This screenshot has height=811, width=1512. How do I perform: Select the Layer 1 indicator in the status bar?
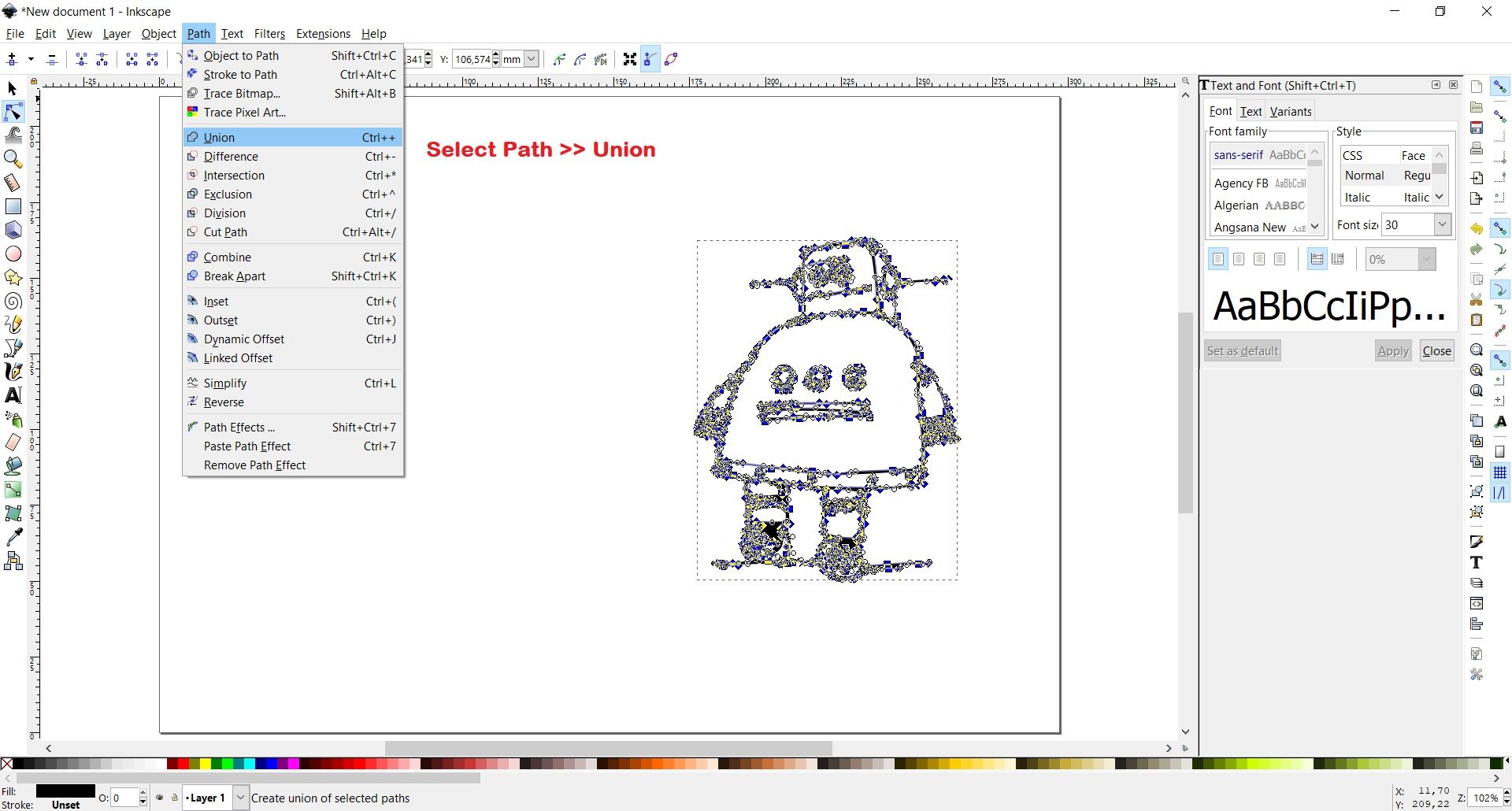(209, 798)
